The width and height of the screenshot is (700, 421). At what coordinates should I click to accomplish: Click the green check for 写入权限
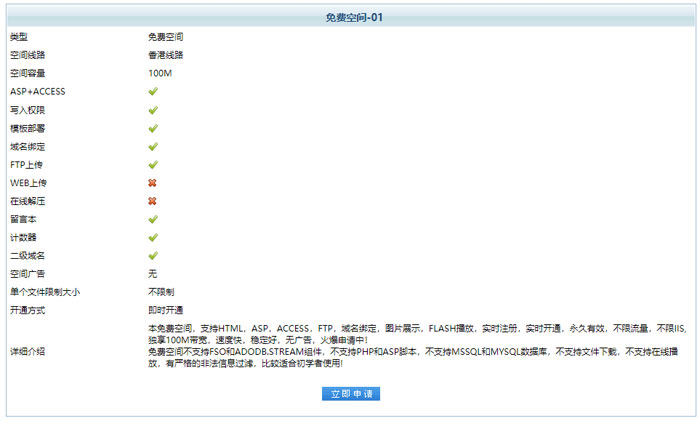153,110
